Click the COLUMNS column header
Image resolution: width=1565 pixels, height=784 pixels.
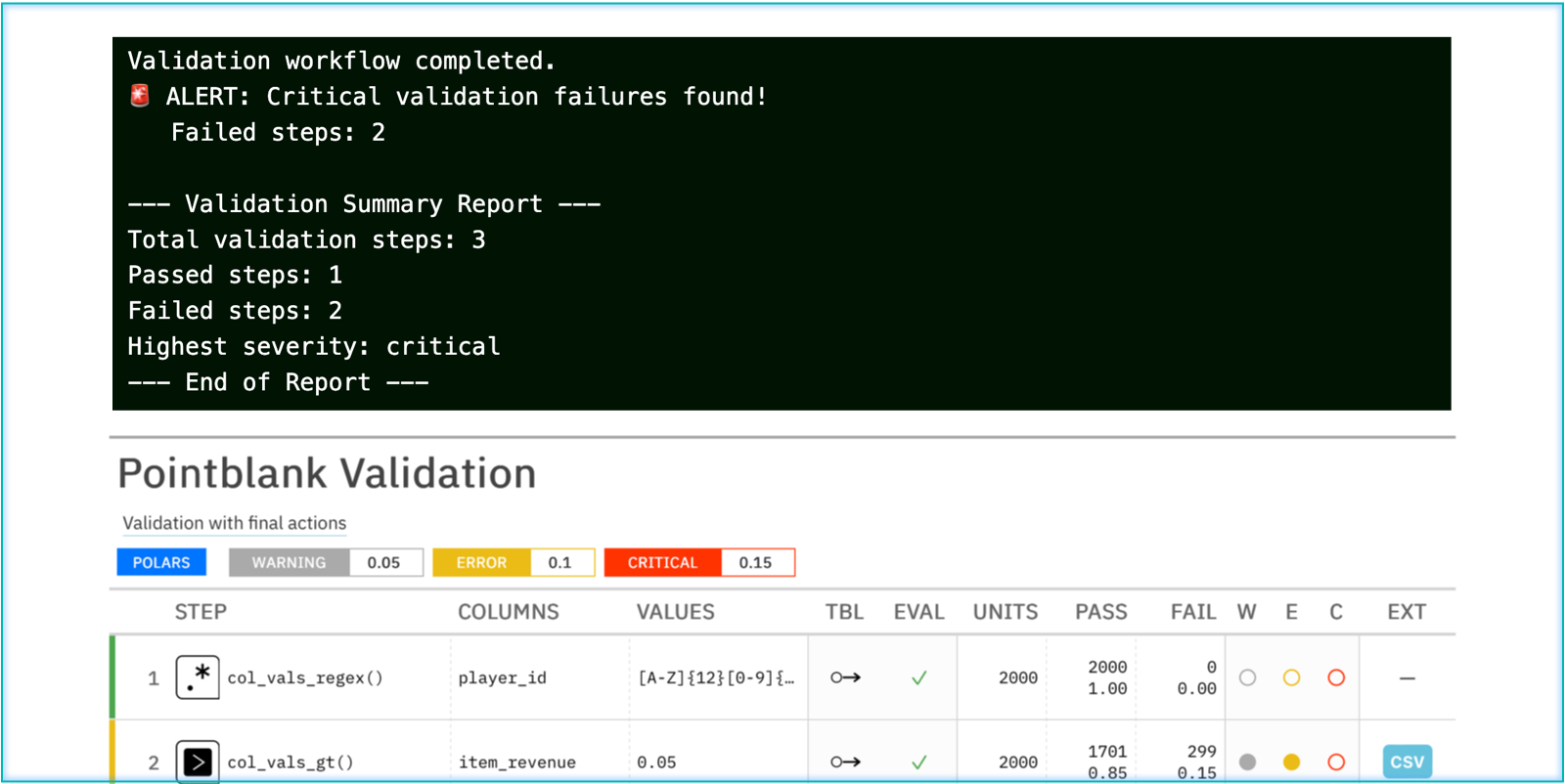pos(509,612)
